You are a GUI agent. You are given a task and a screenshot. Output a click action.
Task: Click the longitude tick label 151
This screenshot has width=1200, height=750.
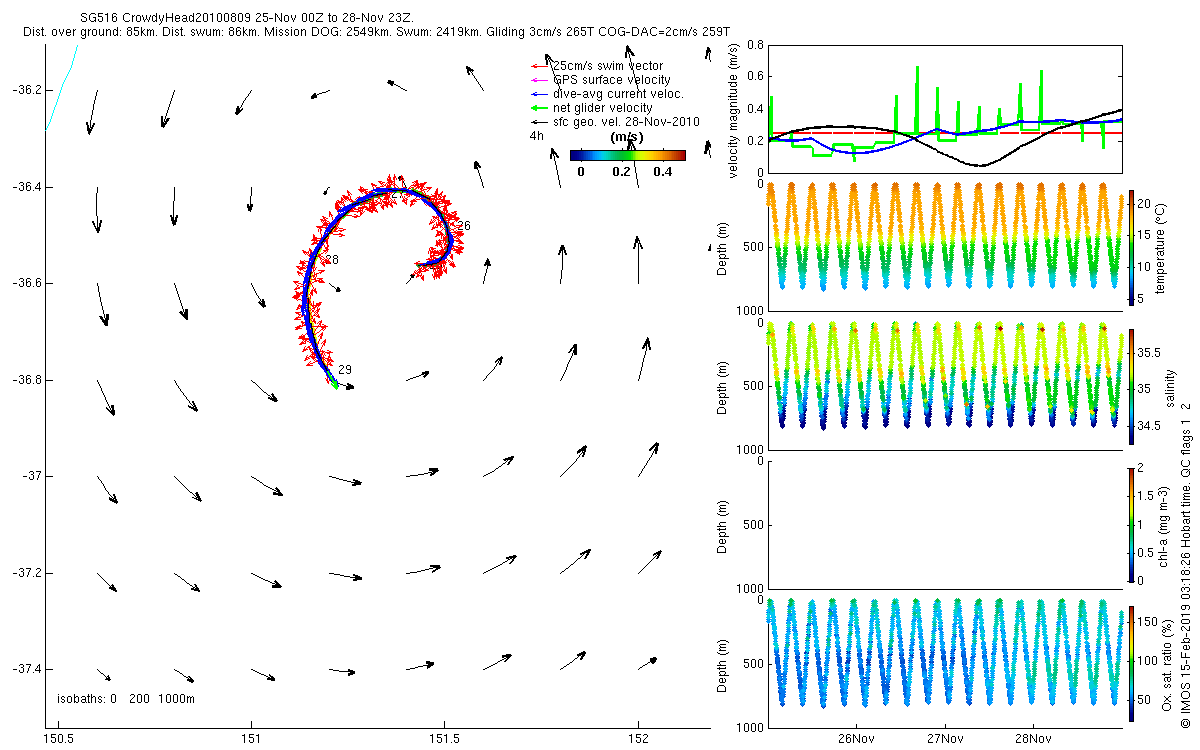pos(251,739)
